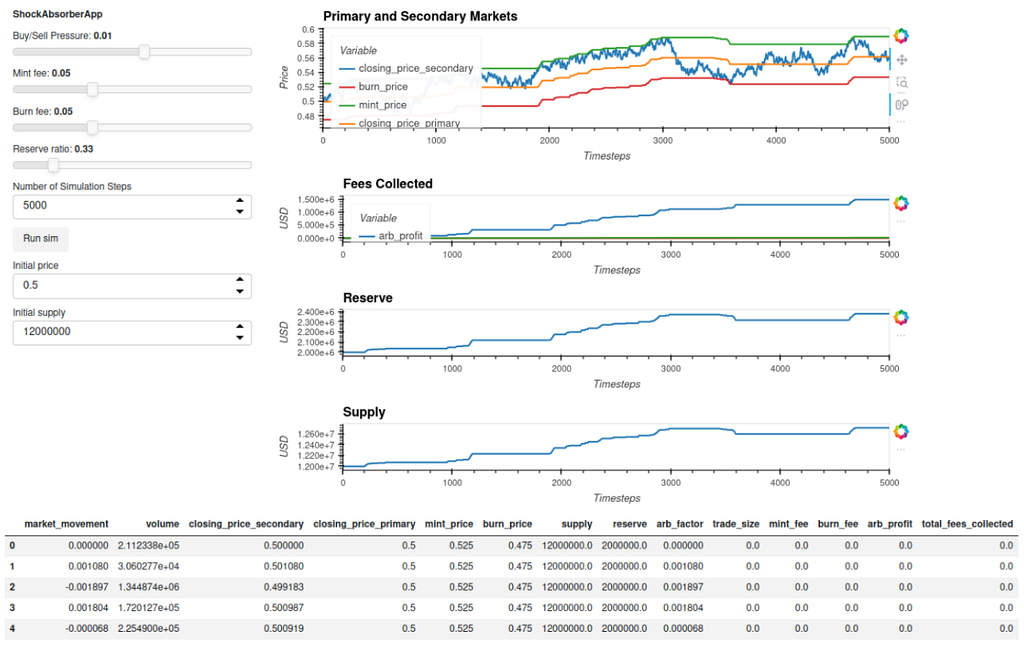This screenshot has height=645, width=1024.
Task: Click the Initial supply input field
Action: click(132, 332)
